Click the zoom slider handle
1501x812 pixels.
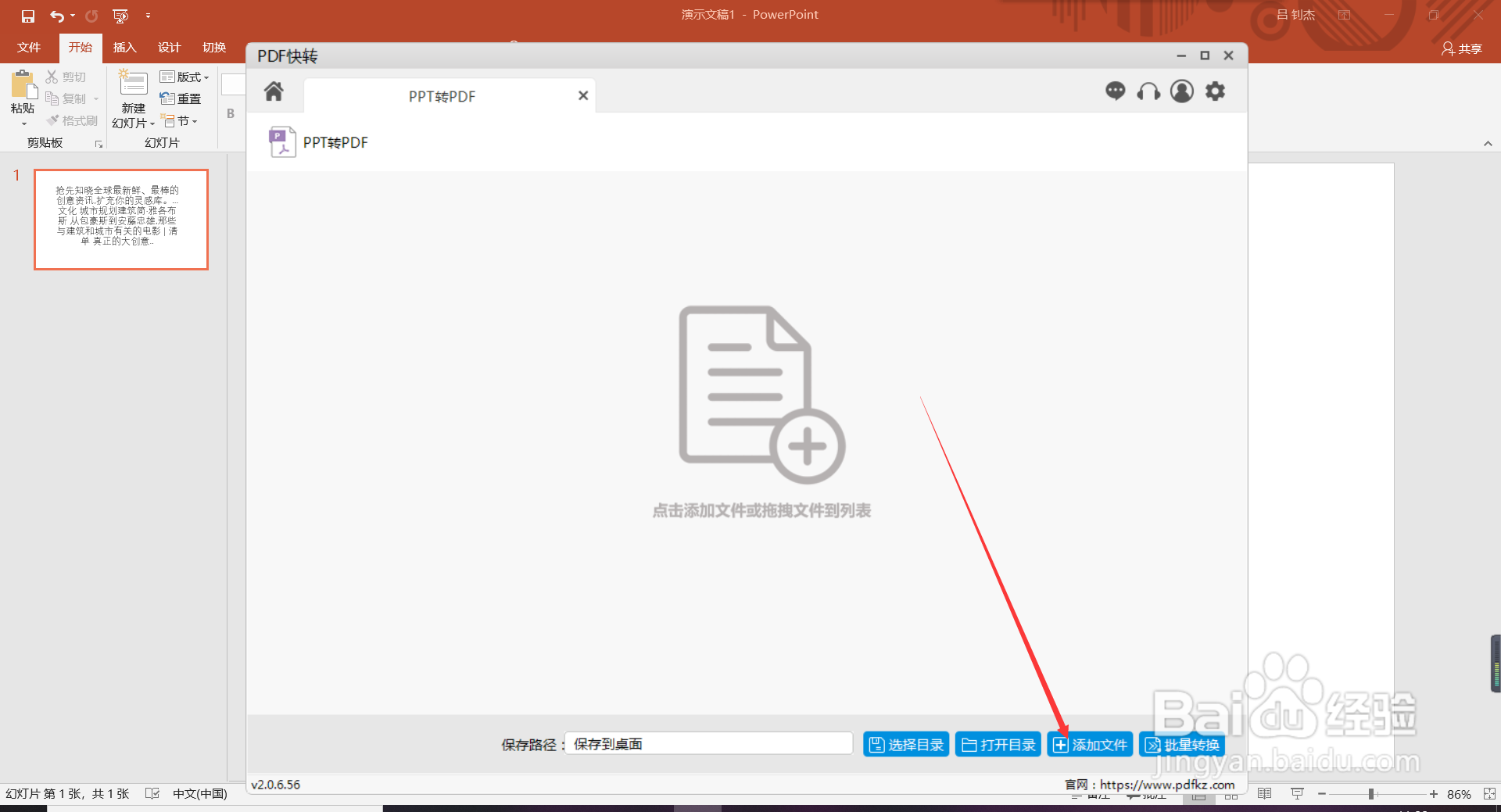pos(1371,794)
